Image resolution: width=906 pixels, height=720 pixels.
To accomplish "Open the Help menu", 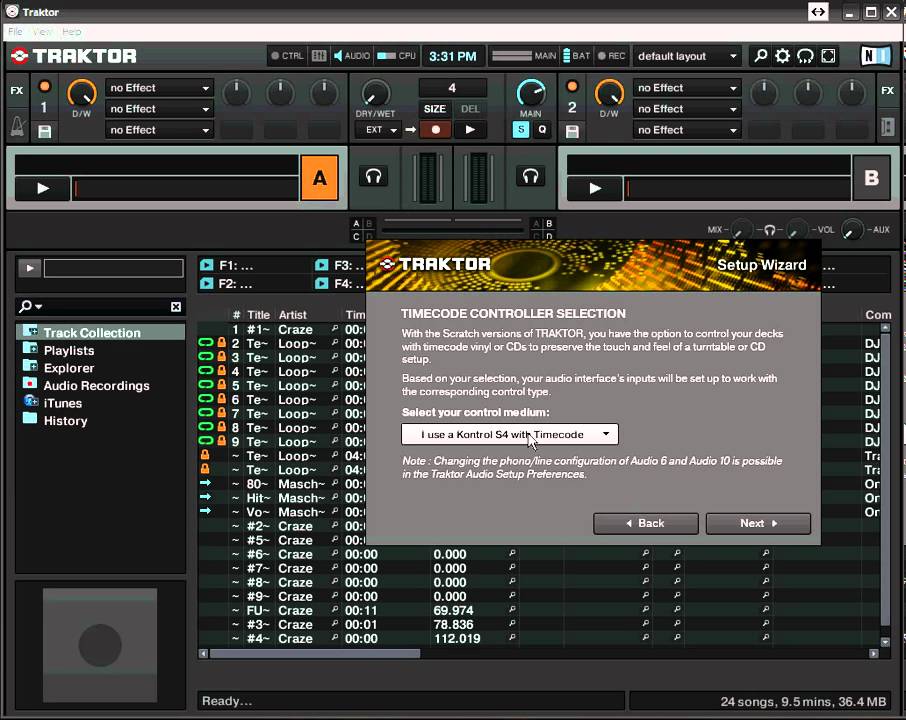I will tap(72, 32).
